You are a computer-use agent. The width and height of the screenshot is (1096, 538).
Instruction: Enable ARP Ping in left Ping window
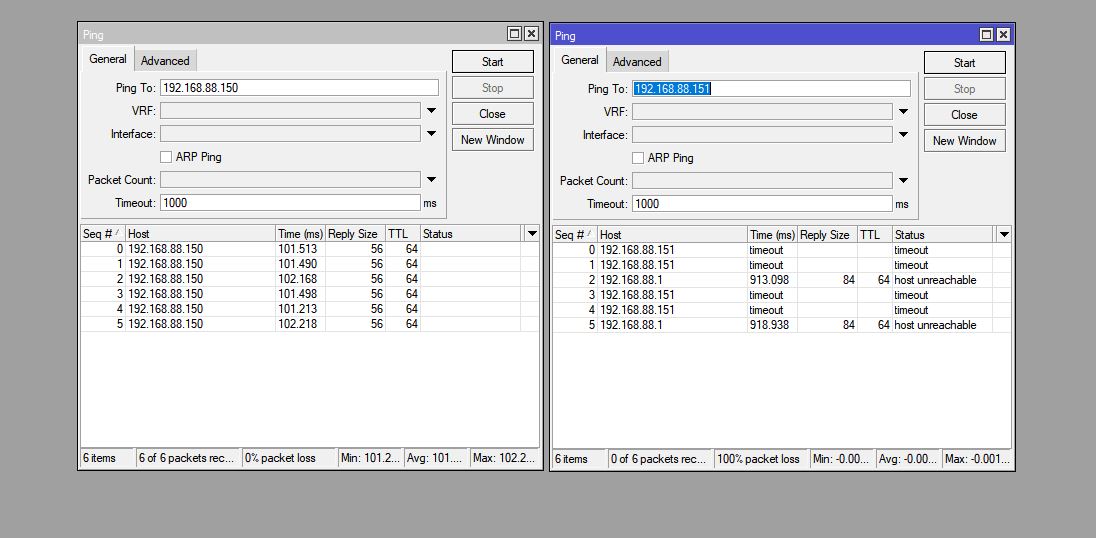[166, 157]
